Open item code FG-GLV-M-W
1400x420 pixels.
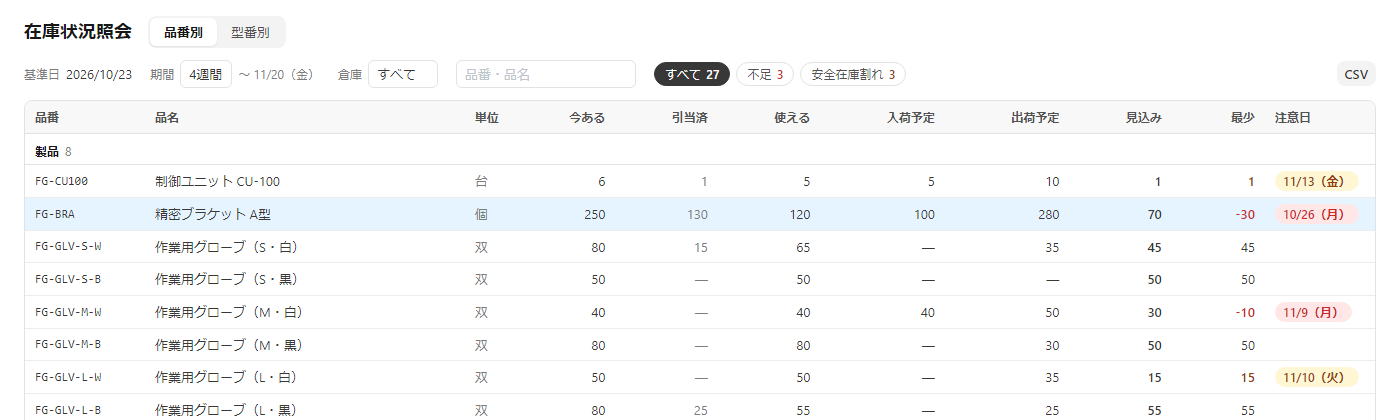coord(68,312)
